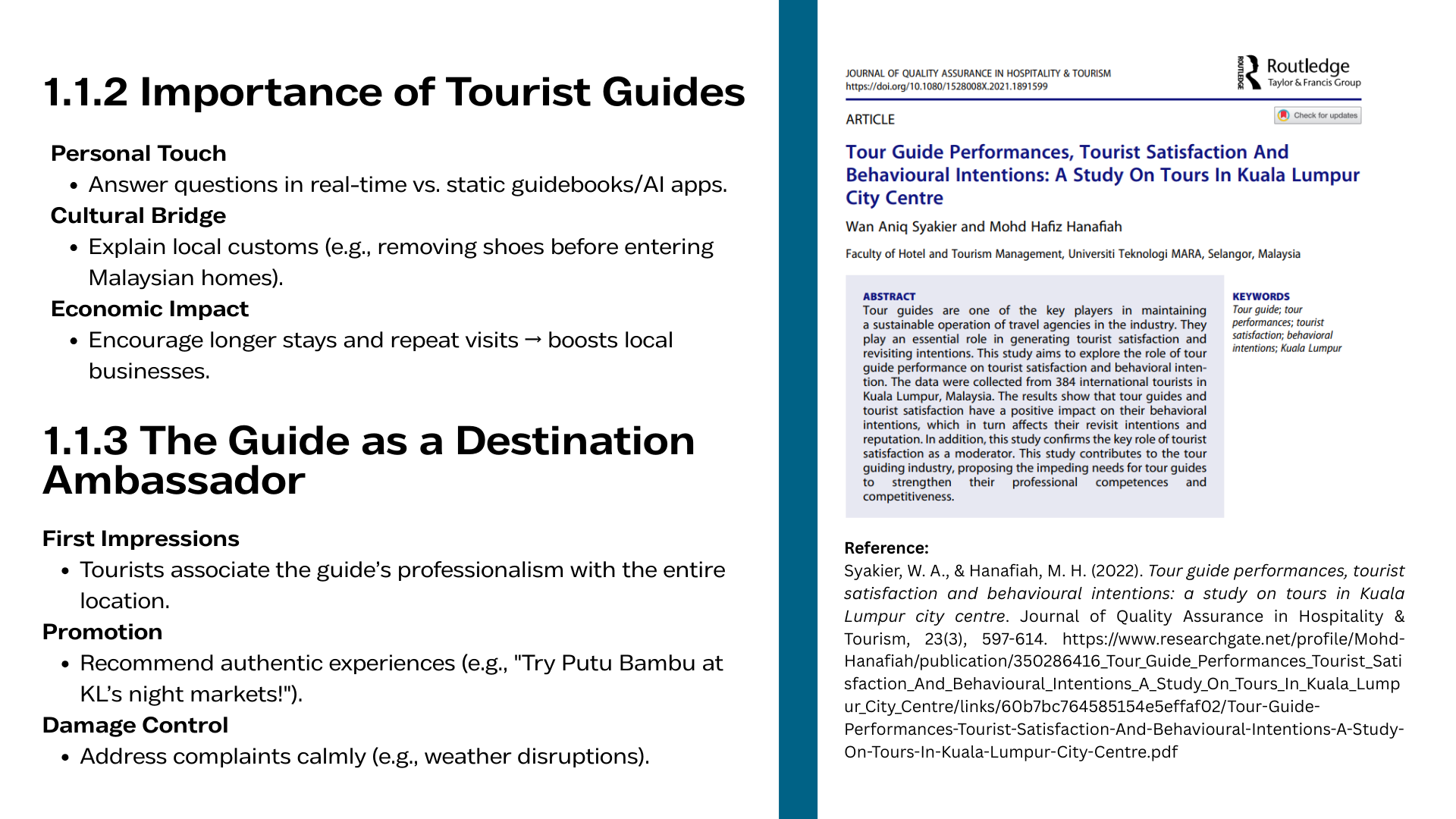Click the Routledge logo icon
The width and height of the screenshot is (1456, 819).
tap(1250, 72)
